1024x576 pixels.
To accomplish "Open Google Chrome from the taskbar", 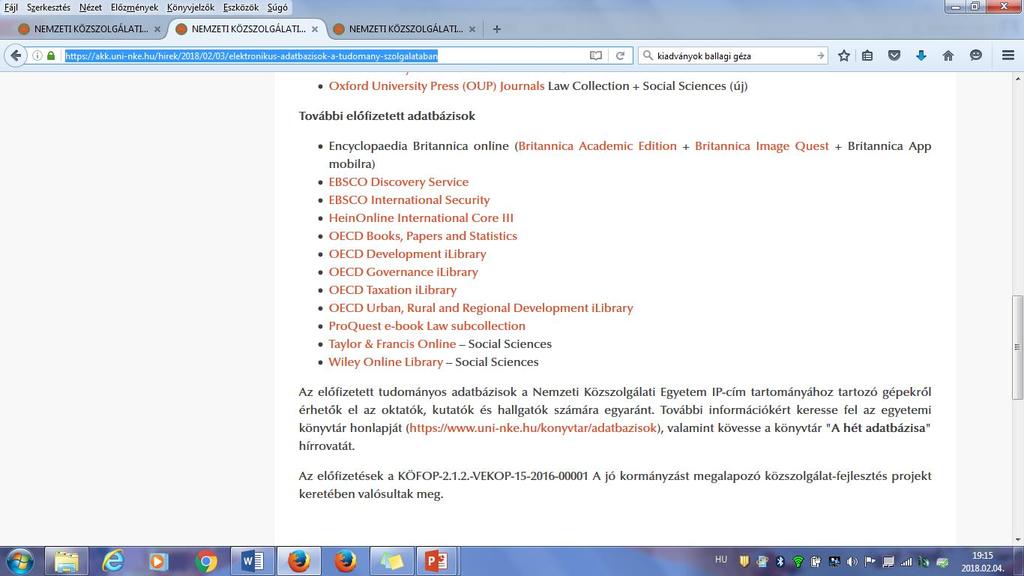I will (x=206, y=561).
